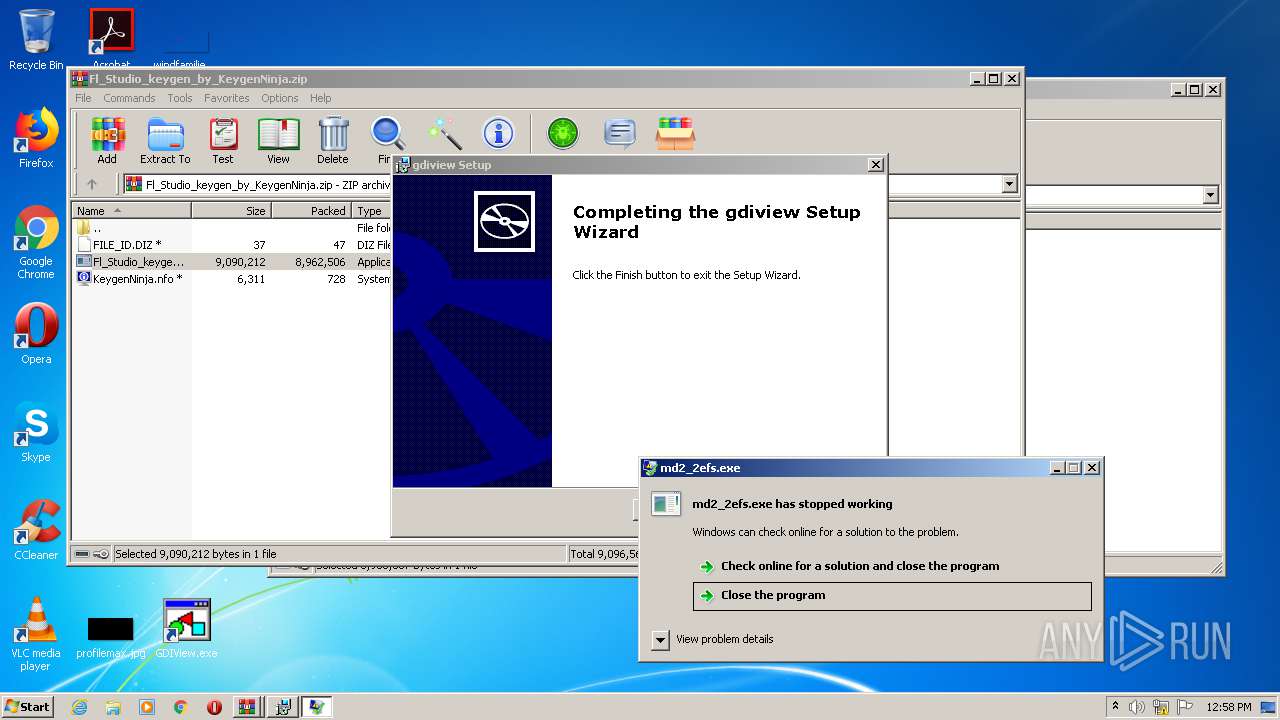Click the Test archive toolbar icon
Image resolution: width=1280 pixels, height=720 pixels.
click(x=223, y=140)
